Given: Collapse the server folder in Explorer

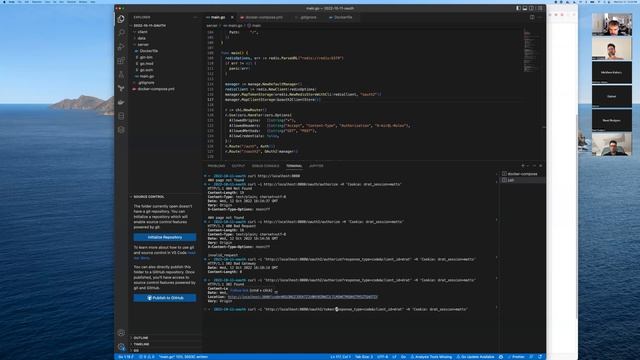Looking at the screenshot, I should coord(165,44).
